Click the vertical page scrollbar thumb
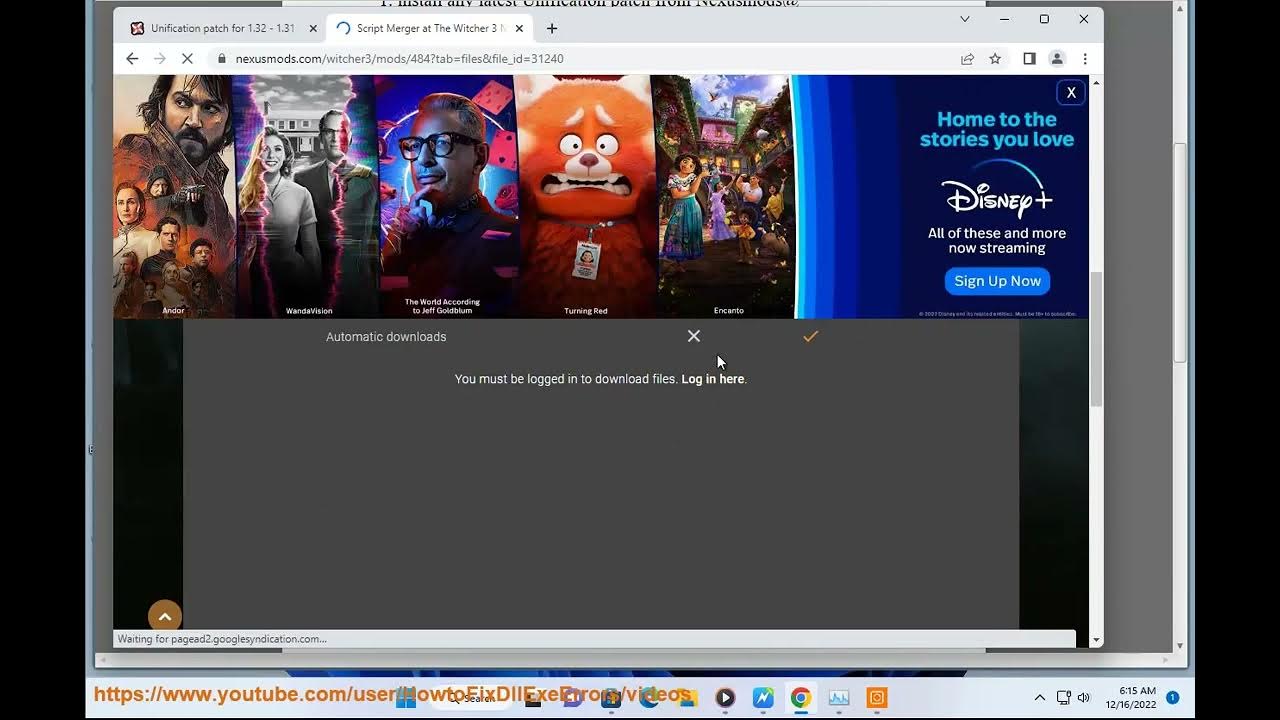The image size is (1280, 720). pyautogui.click(x=1097, y=338)
